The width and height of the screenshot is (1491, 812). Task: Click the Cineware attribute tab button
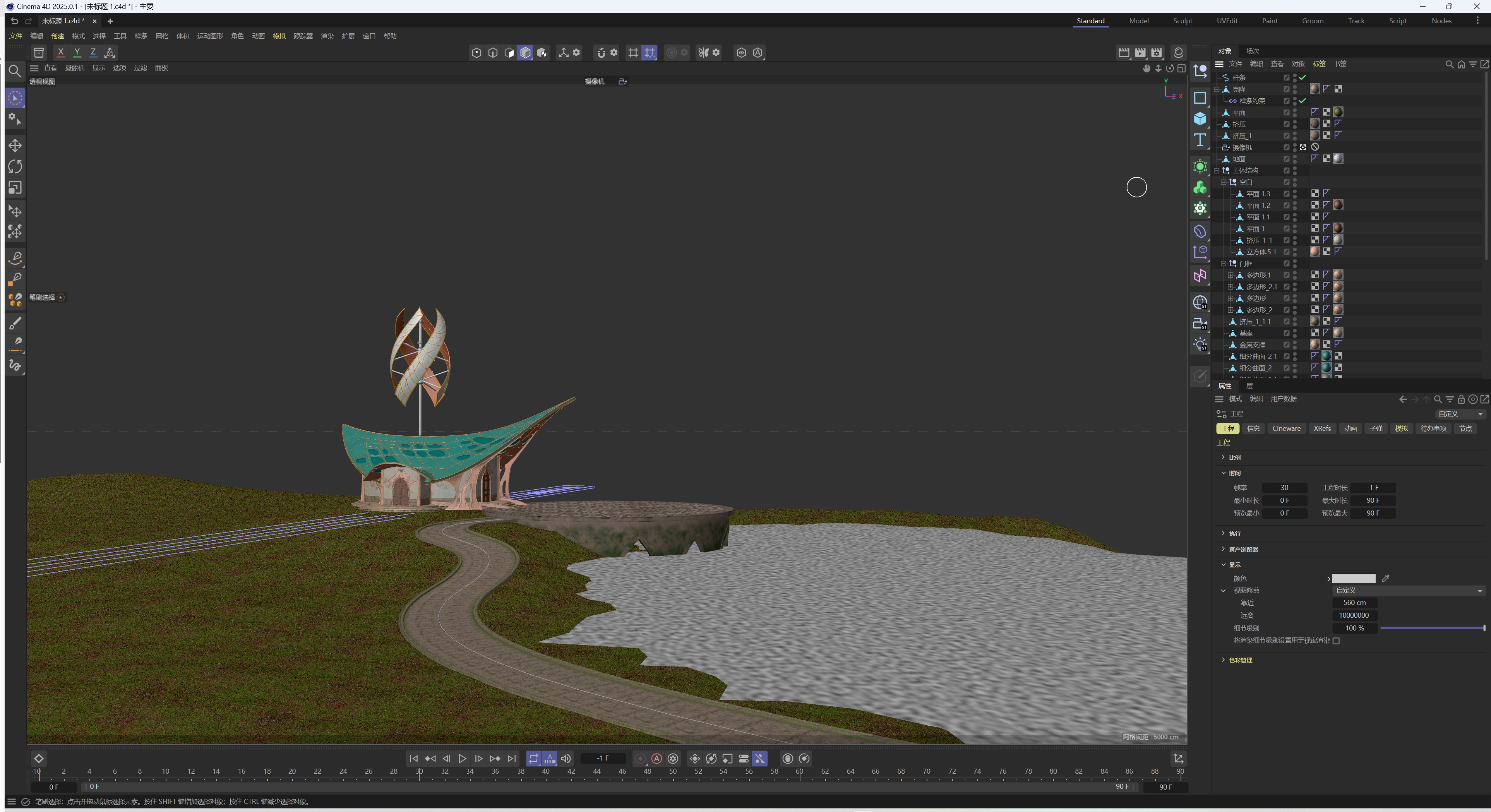[x=1286, y=428]
